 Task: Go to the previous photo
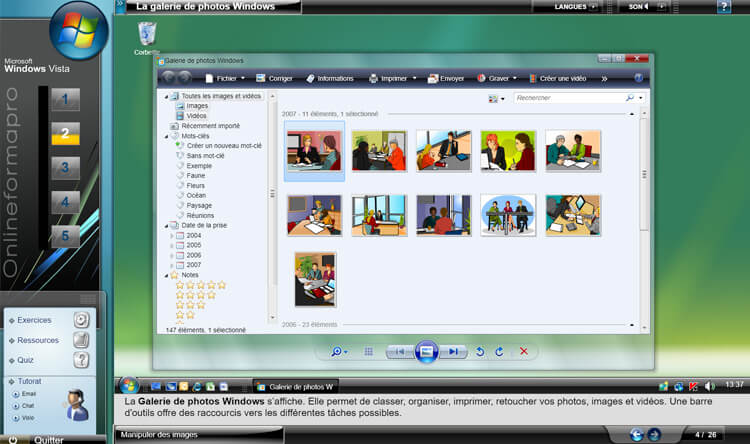[x=400, y=352]
